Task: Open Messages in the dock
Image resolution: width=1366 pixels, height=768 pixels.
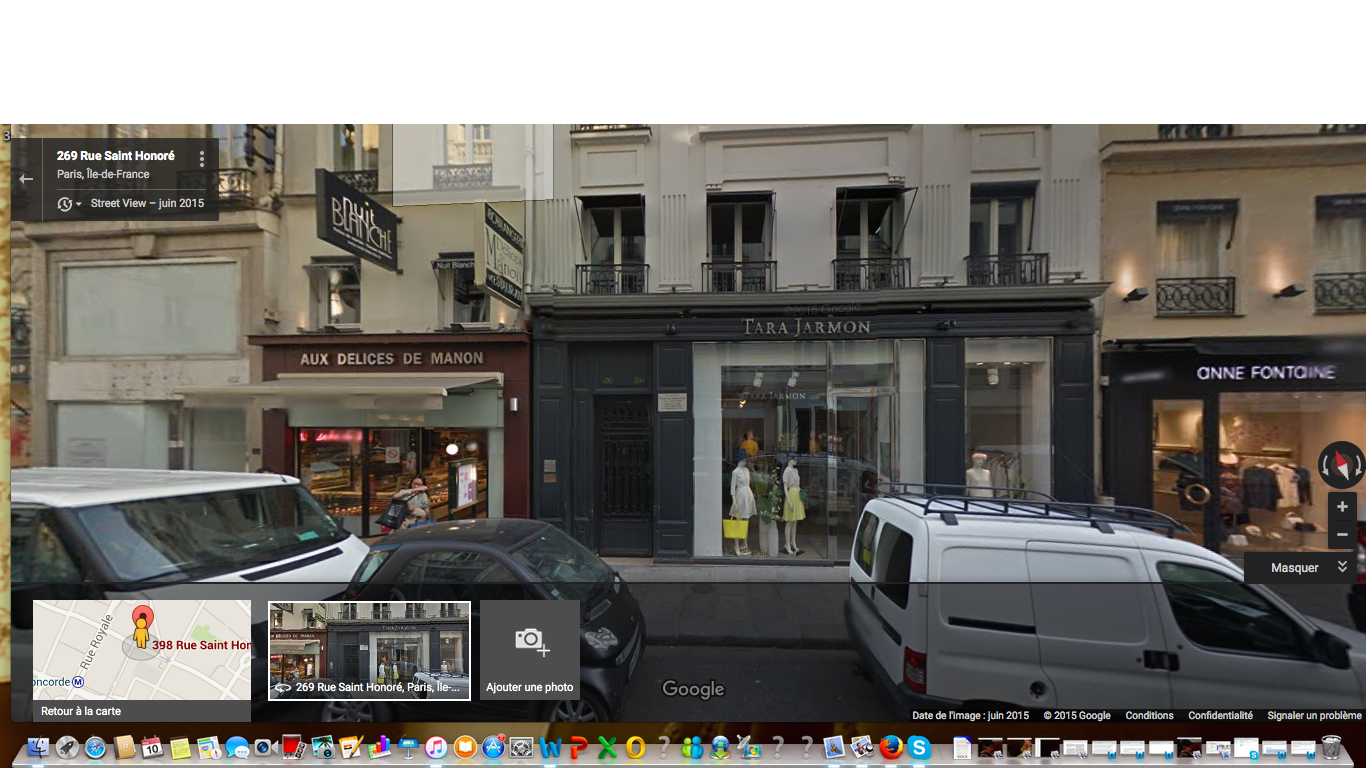Action: tap(237, 747)
